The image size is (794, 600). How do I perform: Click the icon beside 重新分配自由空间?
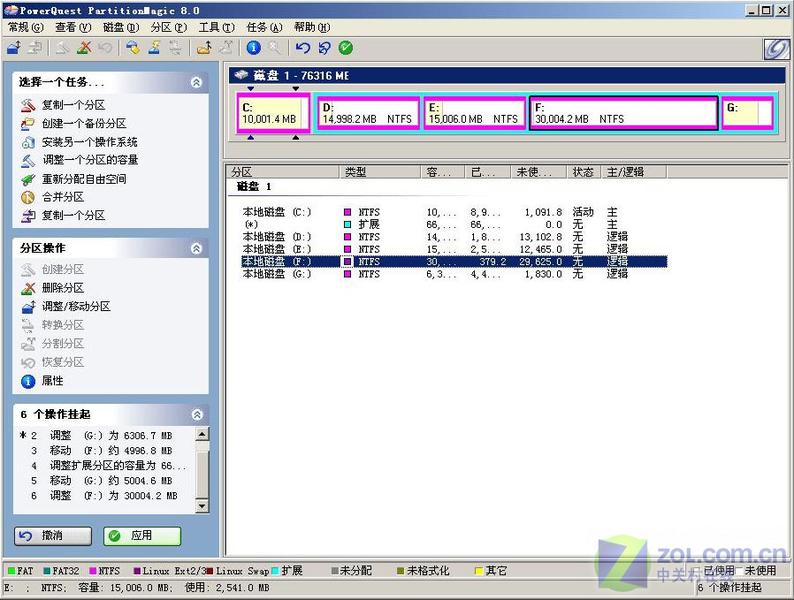[x=28, y=179]
